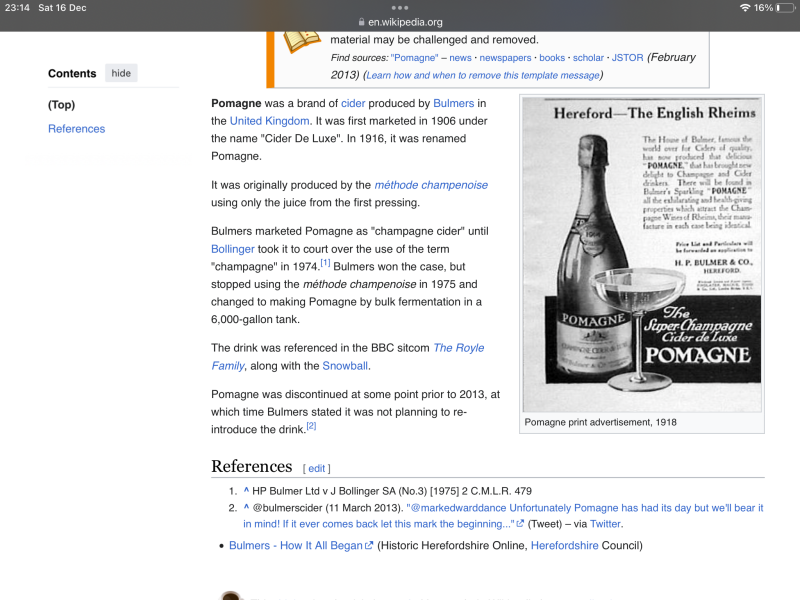Select reference text 'HP Bulmer Ltd v J Bollinger SA'
The width and height of the screenshot is (800, 600).
pyautogui.click(x=324, y=491)
